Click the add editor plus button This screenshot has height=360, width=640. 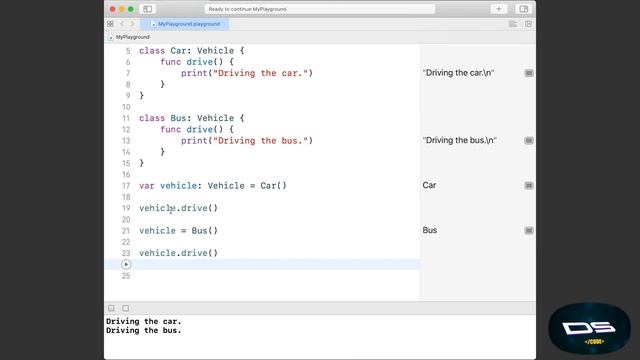[498, 9]
